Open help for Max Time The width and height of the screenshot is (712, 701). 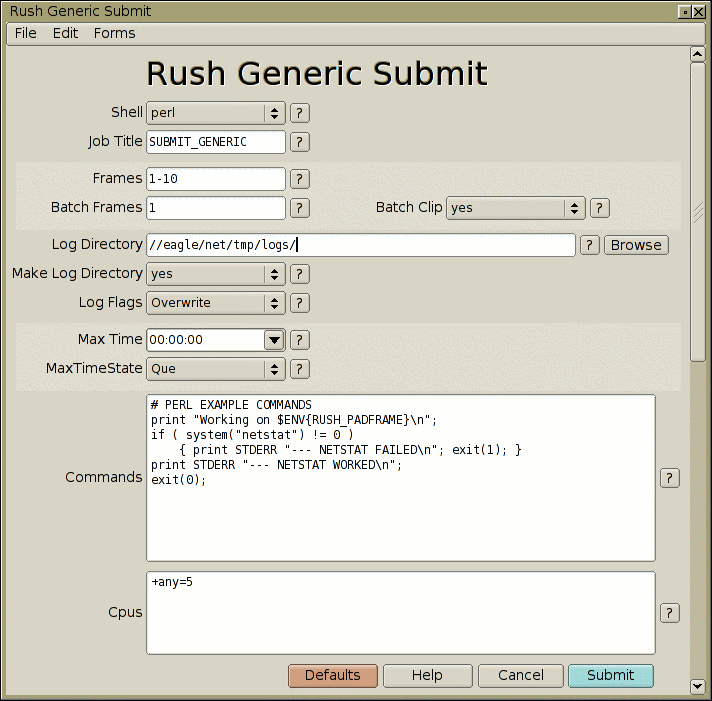coord(300,340)
